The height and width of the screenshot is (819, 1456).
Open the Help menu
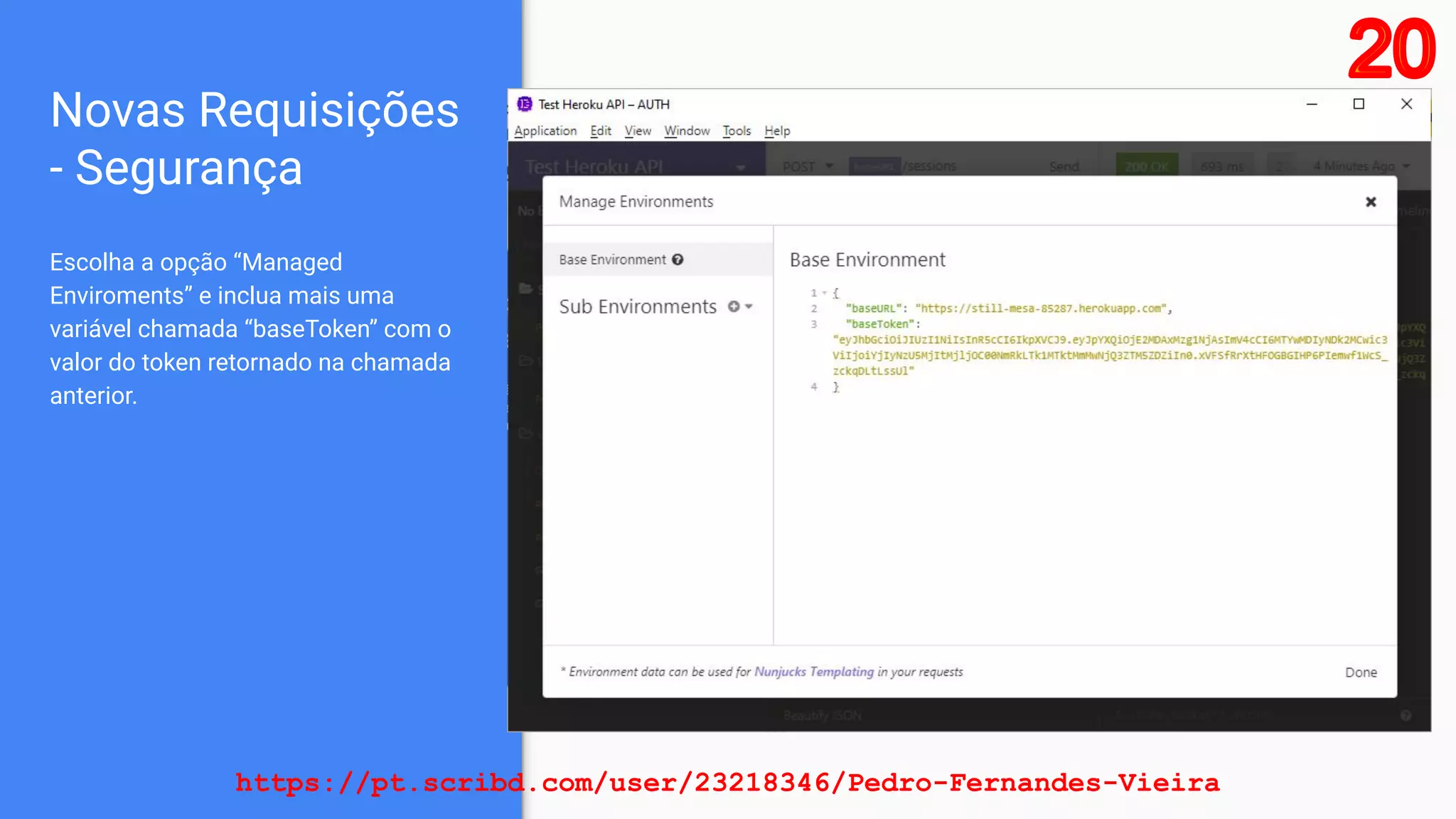[x=777, y=131]
